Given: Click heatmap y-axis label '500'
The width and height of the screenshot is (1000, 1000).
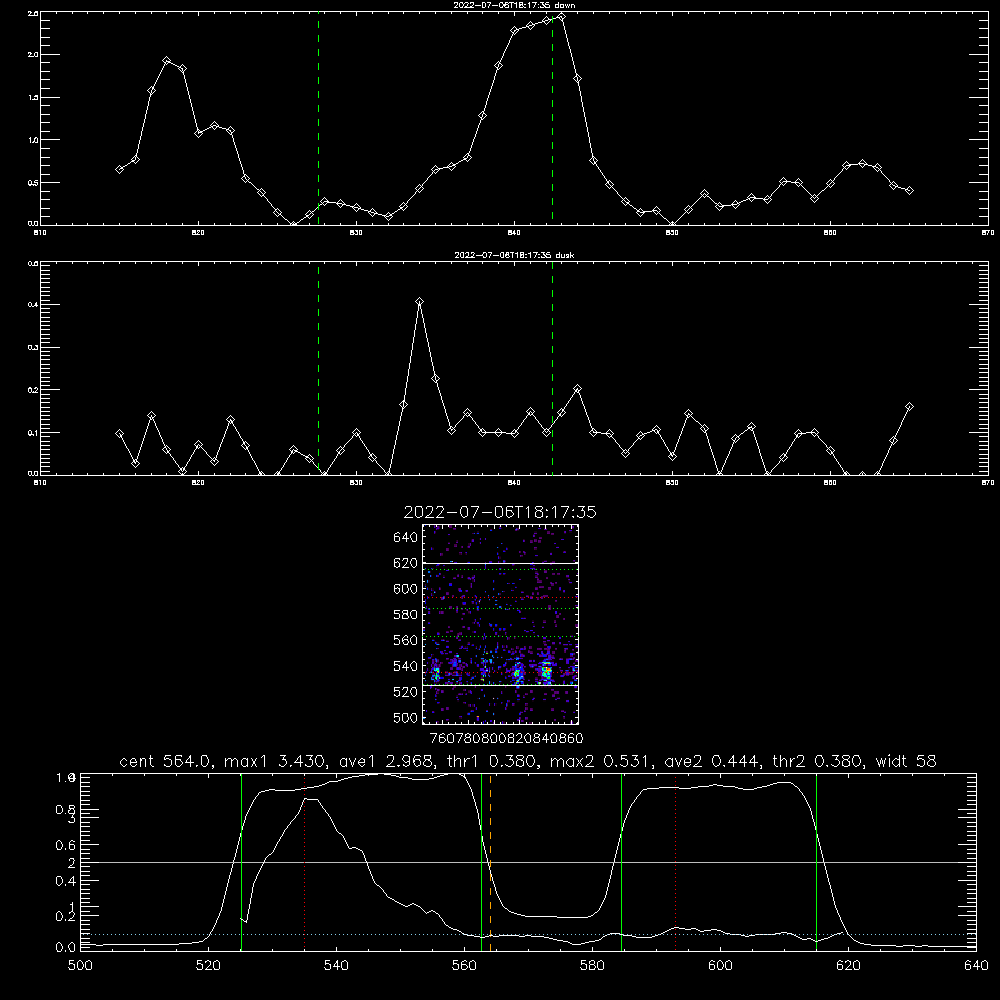Looking at the screenshot, I should coord(405,718).
